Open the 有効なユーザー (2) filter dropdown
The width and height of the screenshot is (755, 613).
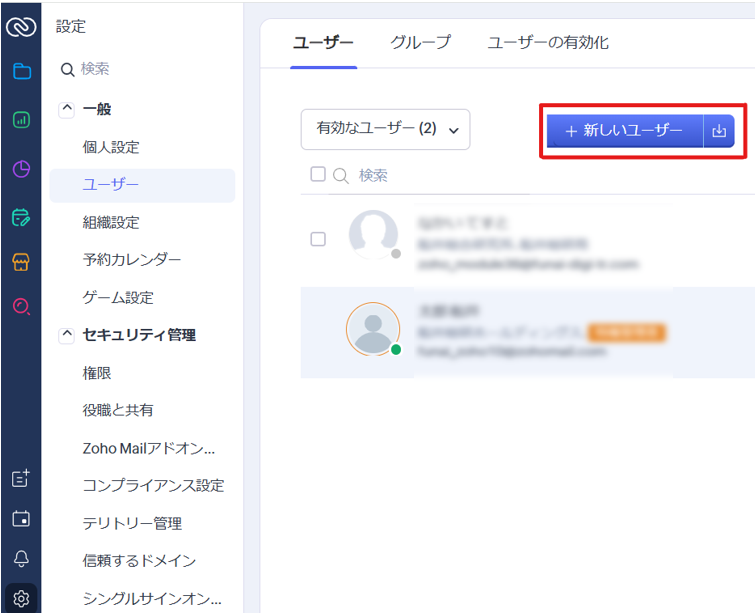tap(385, 130)
